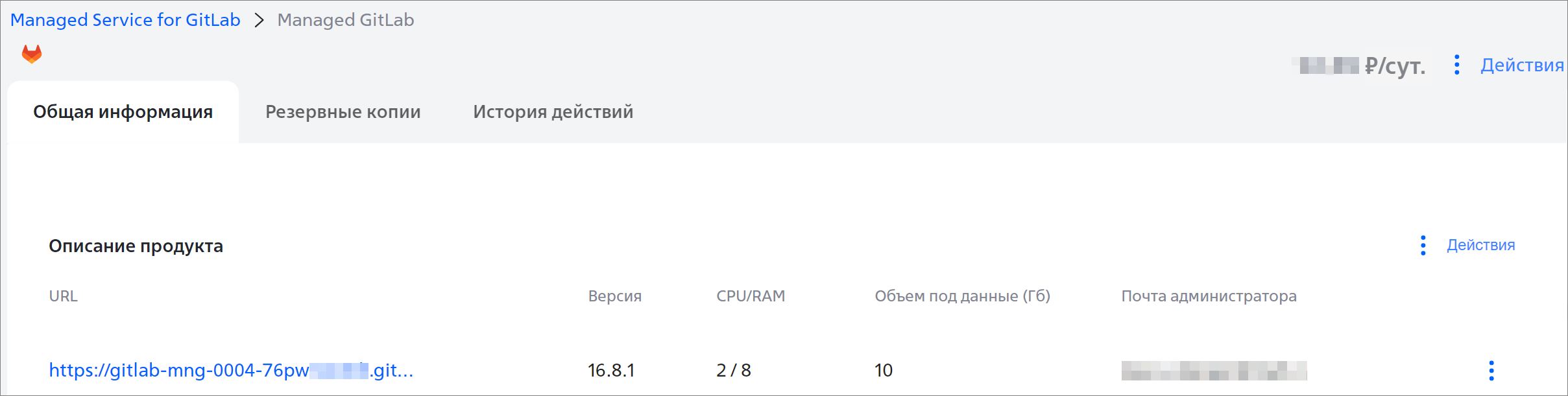Open three-dot menu in Описание продукта section

[1423, 246]
